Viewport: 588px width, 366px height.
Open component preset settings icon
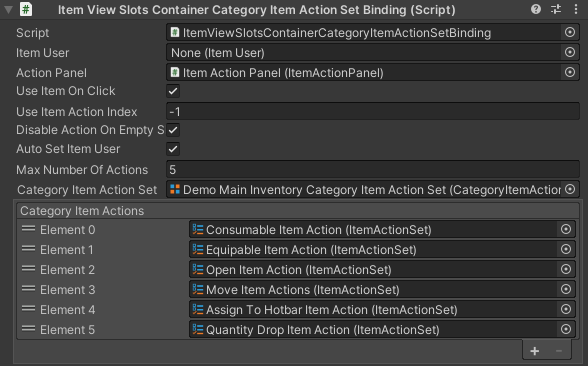pyautogui.click(x=556, y=9)
